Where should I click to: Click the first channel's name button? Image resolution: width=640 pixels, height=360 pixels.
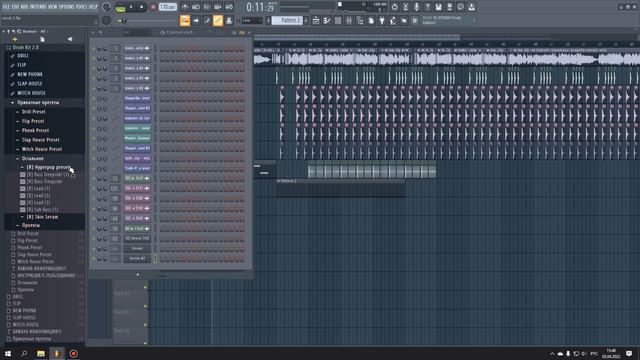coord(137,49)
